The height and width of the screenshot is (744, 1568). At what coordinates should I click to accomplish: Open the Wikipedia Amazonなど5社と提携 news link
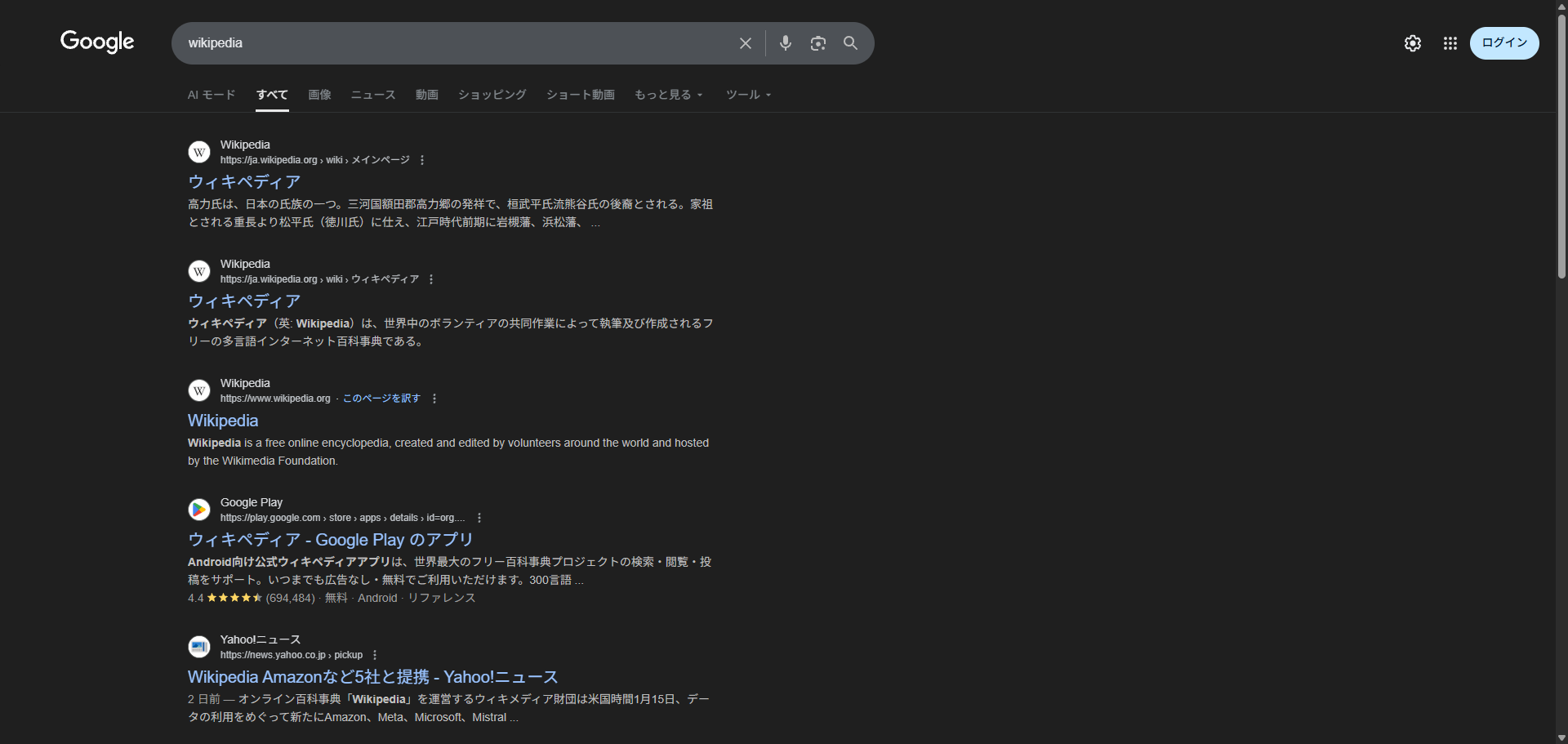tap(372, 677)
